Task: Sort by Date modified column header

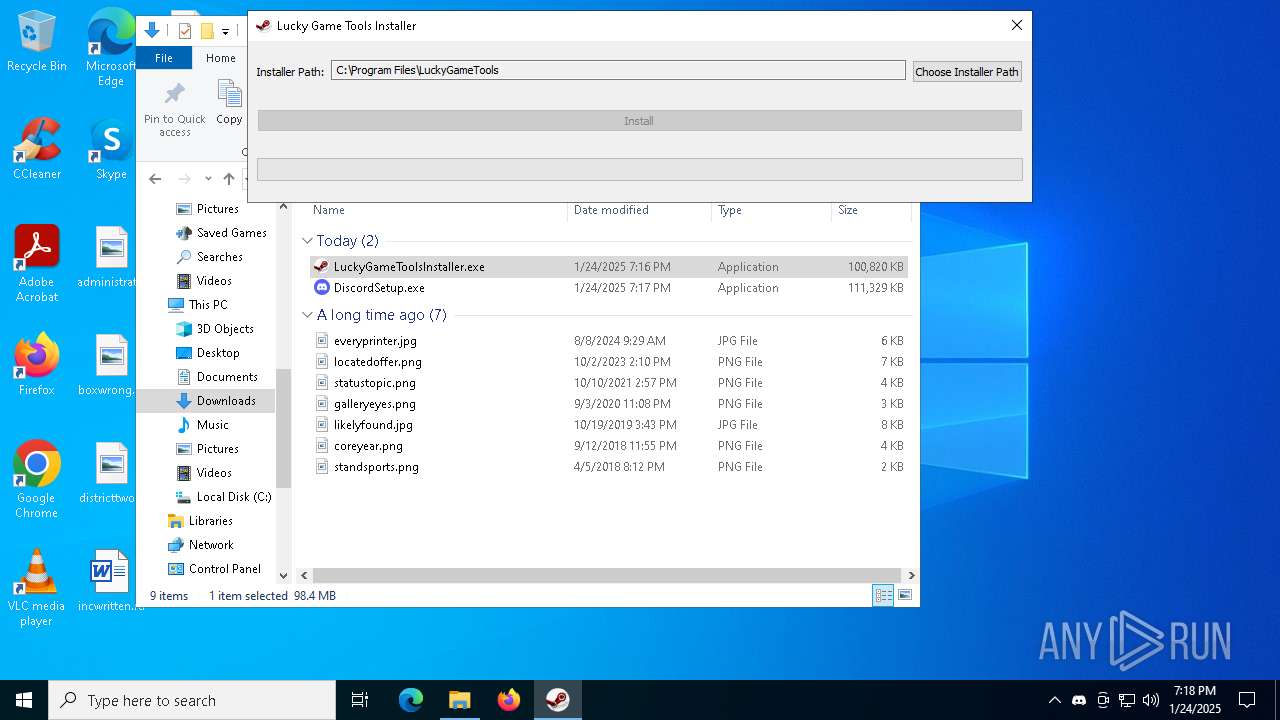Action: (x=611, y=210)
